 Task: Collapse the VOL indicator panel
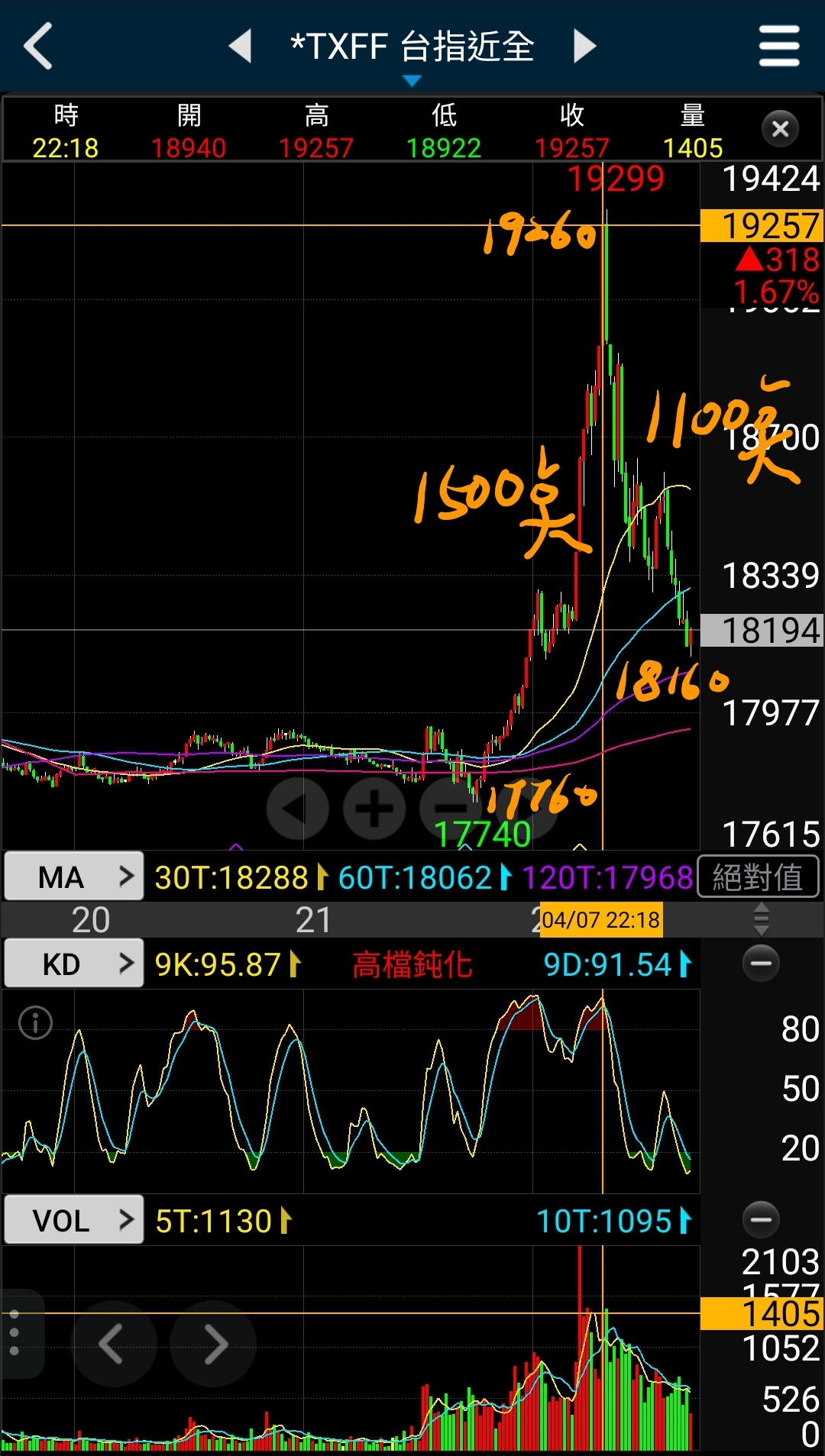(x=761, y=1219)
